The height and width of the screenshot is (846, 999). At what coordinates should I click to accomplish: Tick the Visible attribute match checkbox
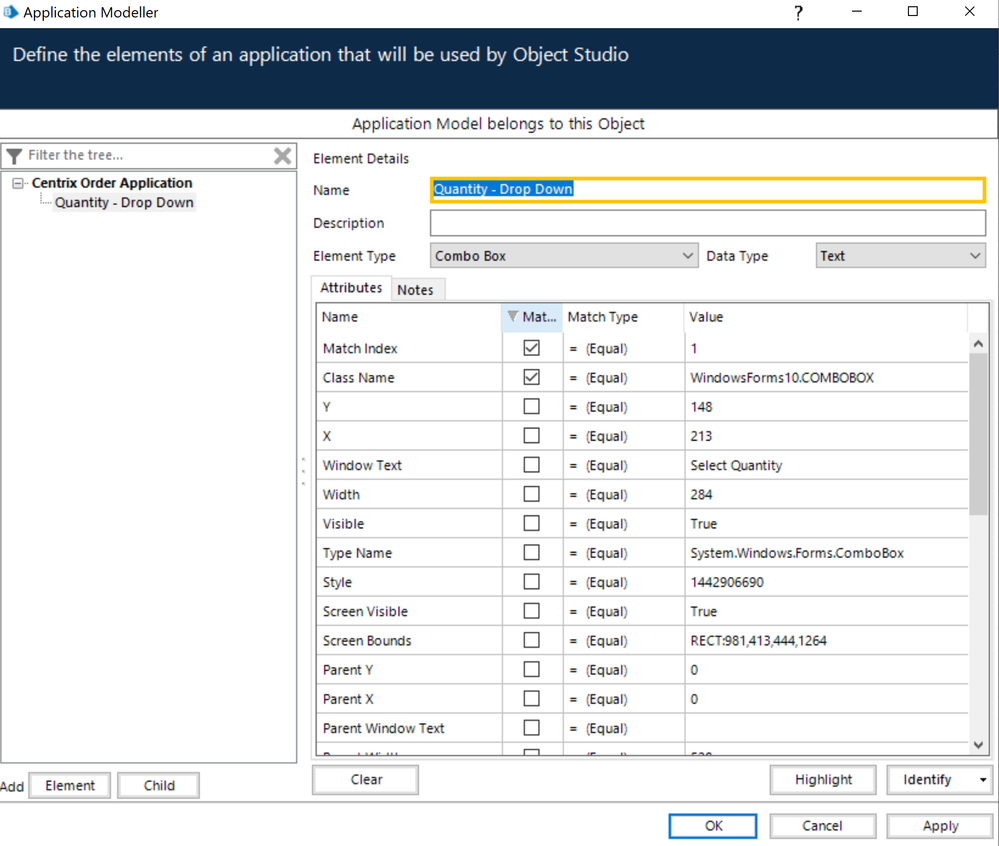coord(531,523)
